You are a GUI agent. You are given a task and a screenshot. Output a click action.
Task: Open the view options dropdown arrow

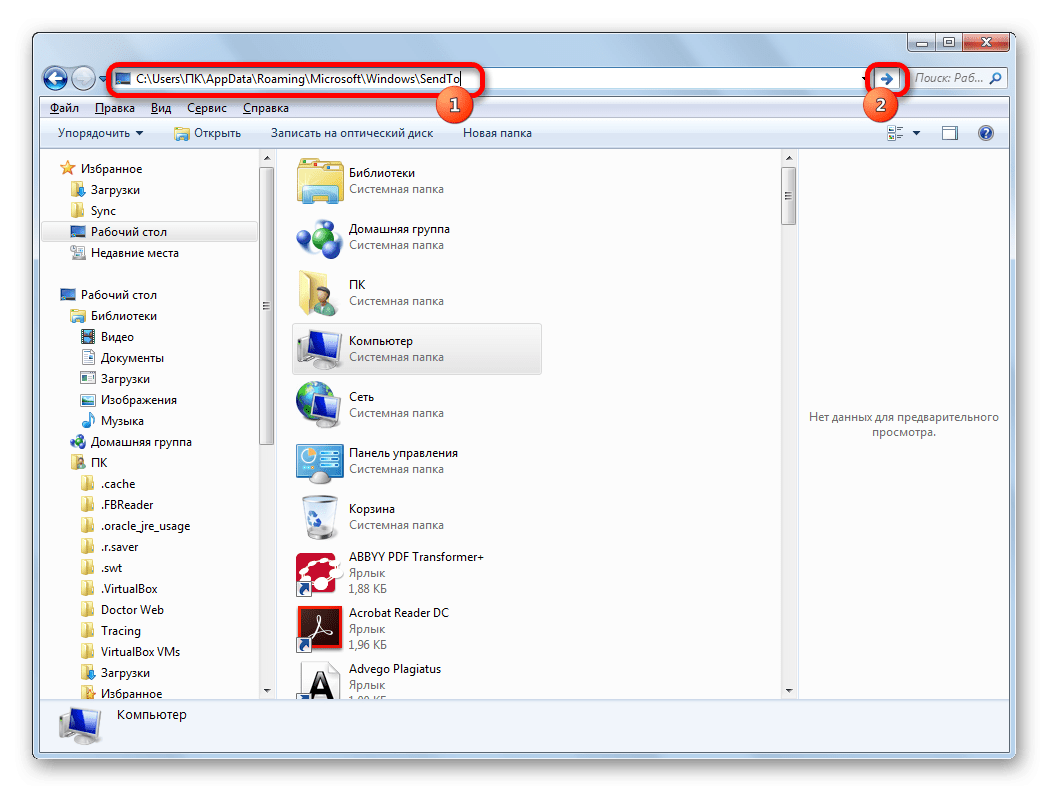[917, 133]
